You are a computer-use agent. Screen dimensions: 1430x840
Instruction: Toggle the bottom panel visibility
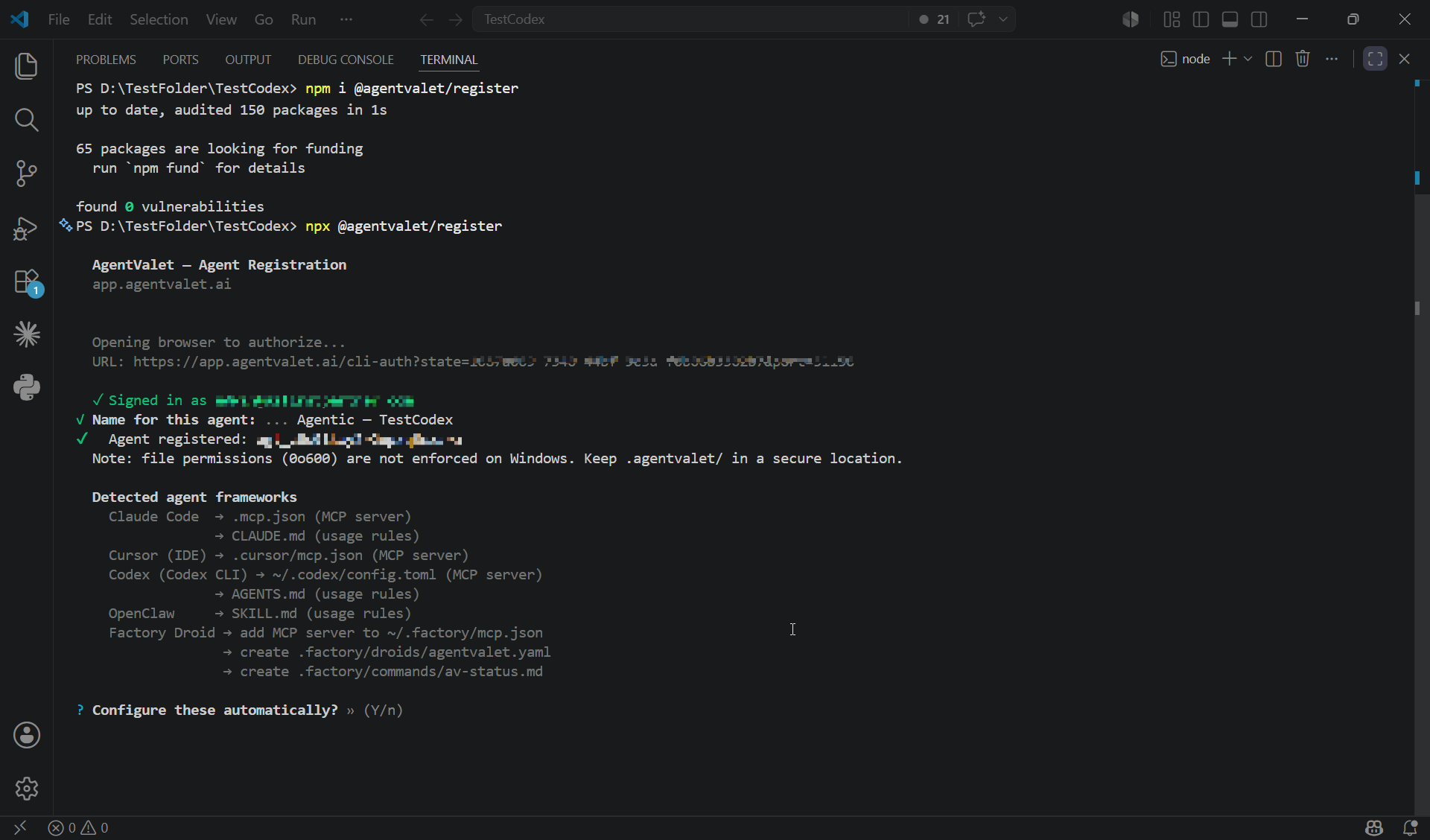(x=1230, y=19)
